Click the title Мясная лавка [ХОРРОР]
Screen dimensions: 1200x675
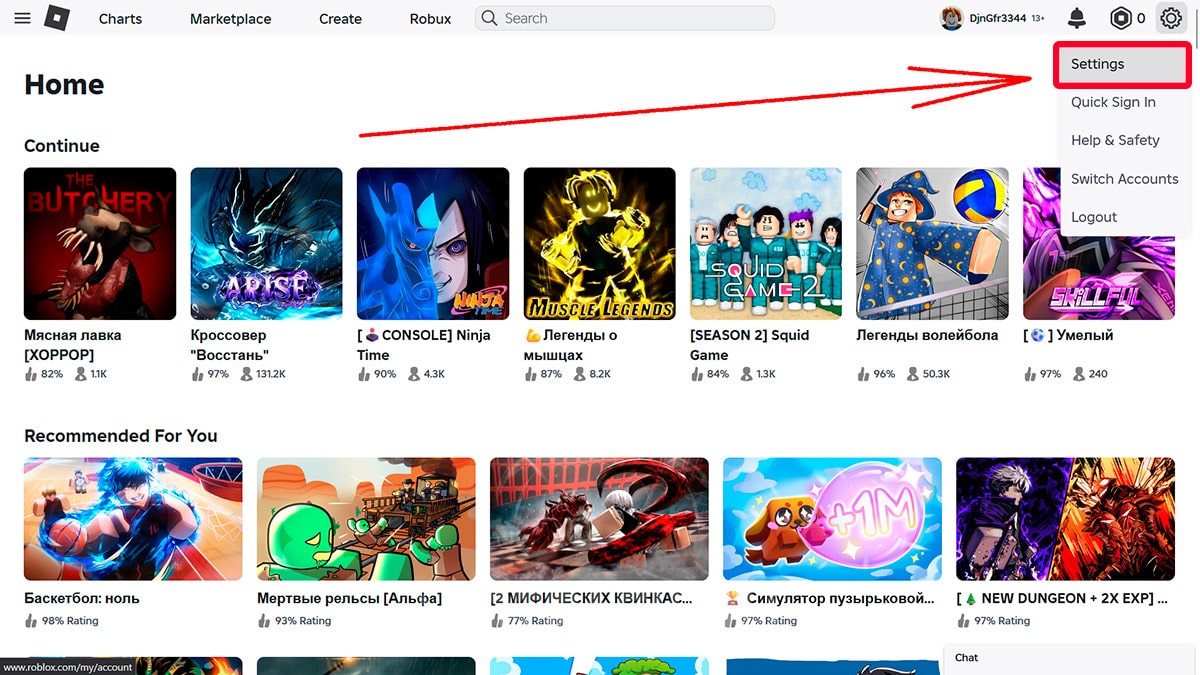(73, 345)
